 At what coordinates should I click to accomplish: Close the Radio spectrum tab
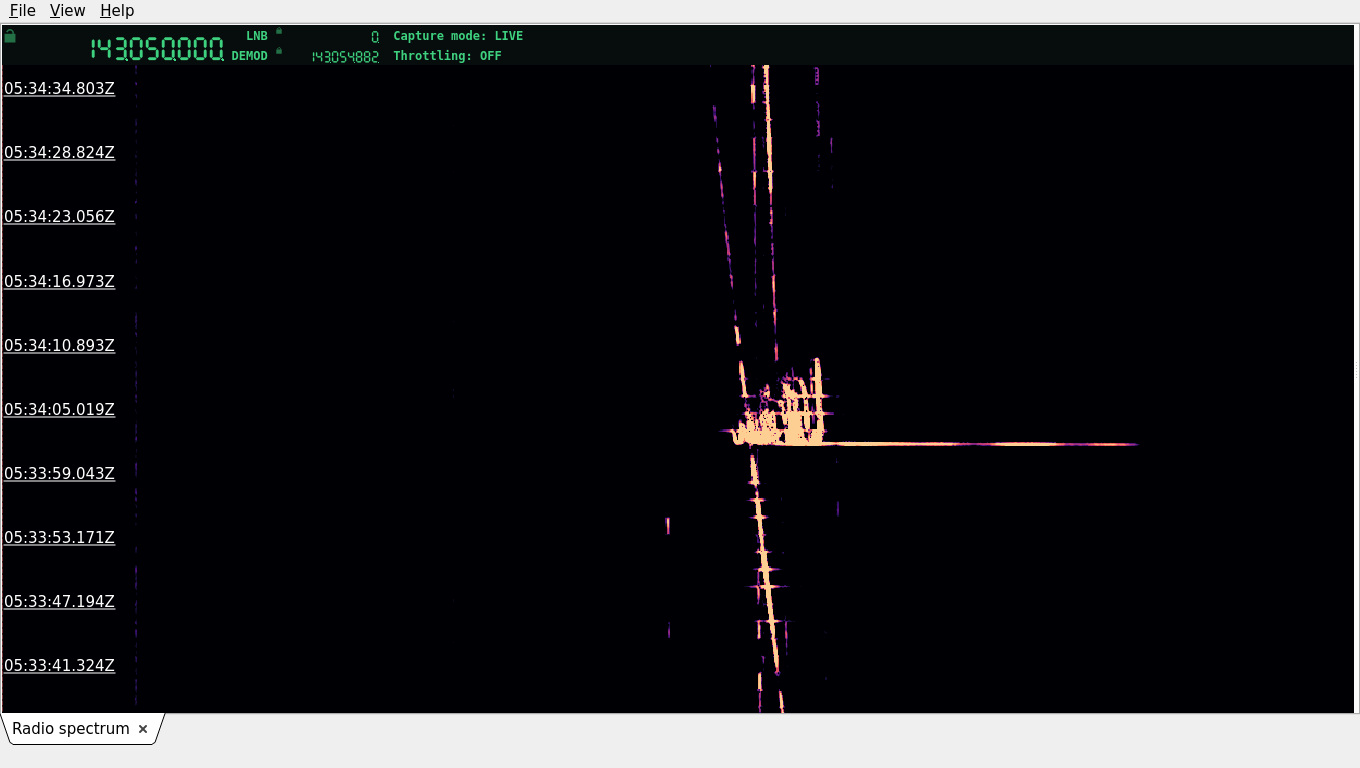pos(143,729)
